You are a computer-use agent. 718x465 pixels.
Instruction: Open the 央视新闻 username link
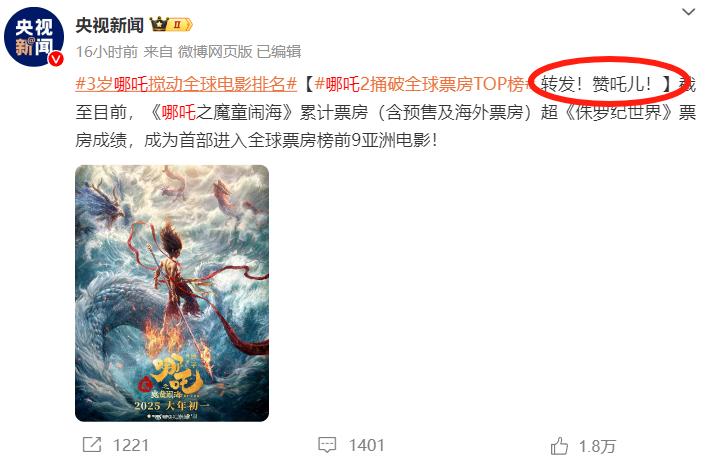(109, 25)
